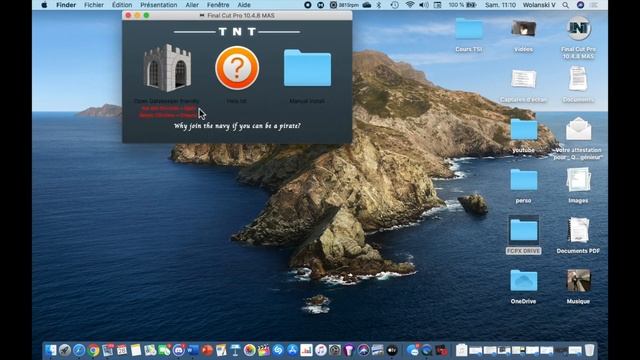Image resolution: width=640 pixels, height=360 pixels.
Task: Open Shazam in the Dock
Action: (278, 350)
